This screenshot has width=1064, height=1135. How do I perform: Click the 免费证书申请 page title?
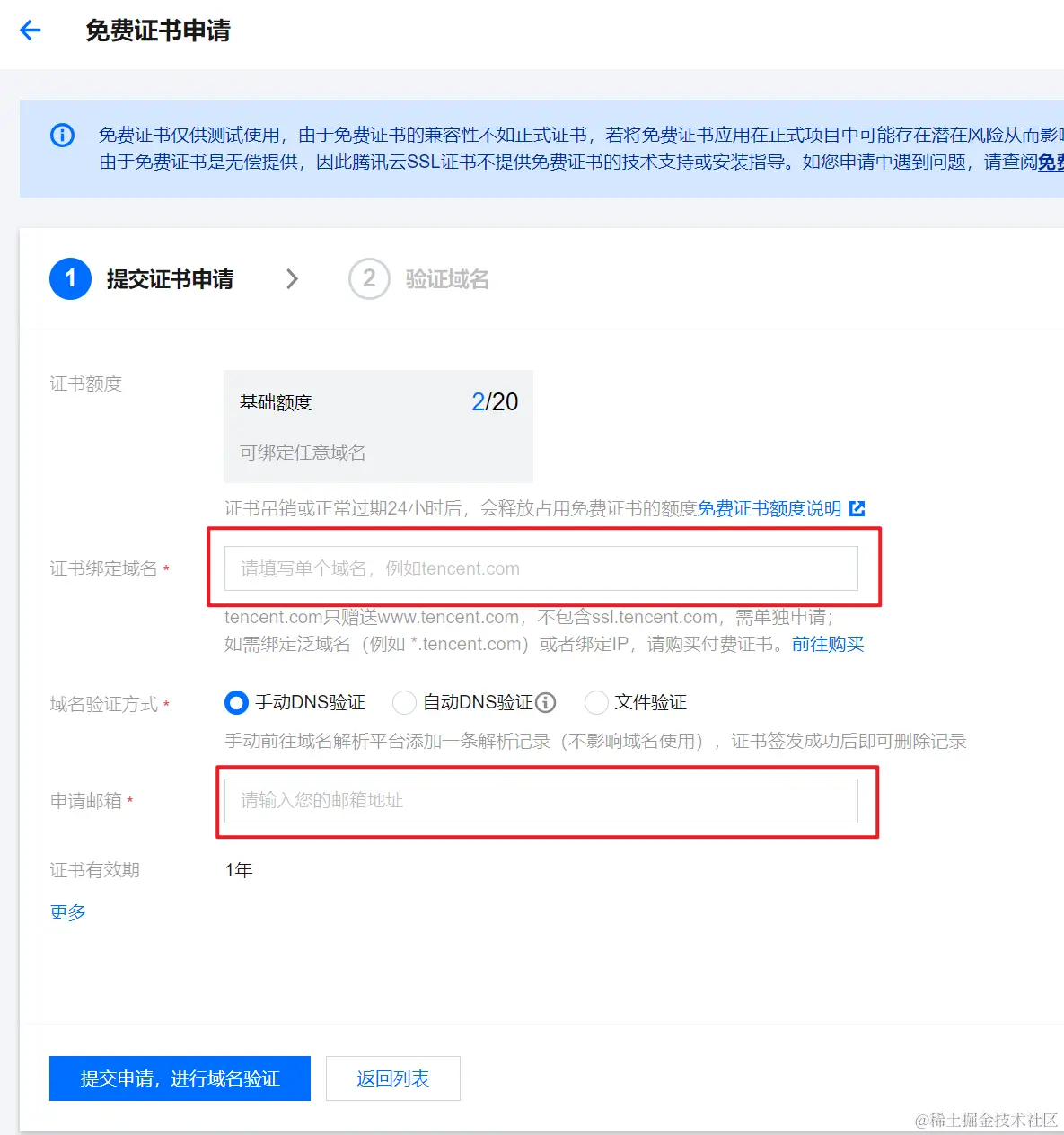158,31
